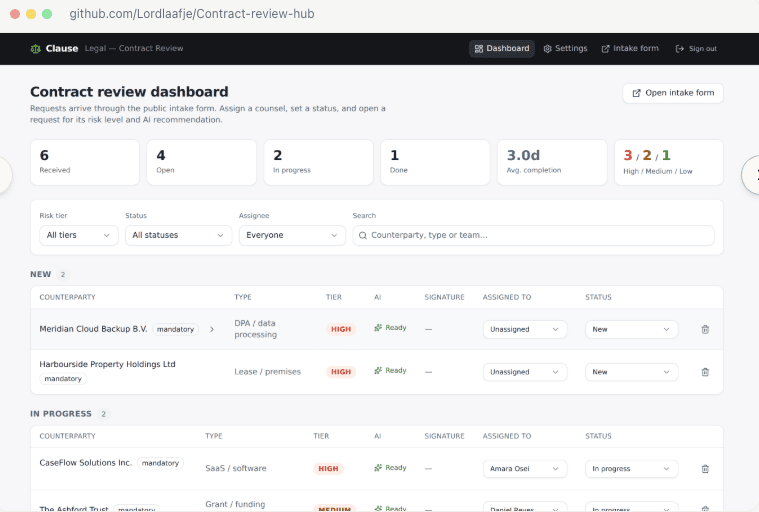759x512 pixels.
Task: Click the search magnifier icon
Action: (x=363, y=236)
